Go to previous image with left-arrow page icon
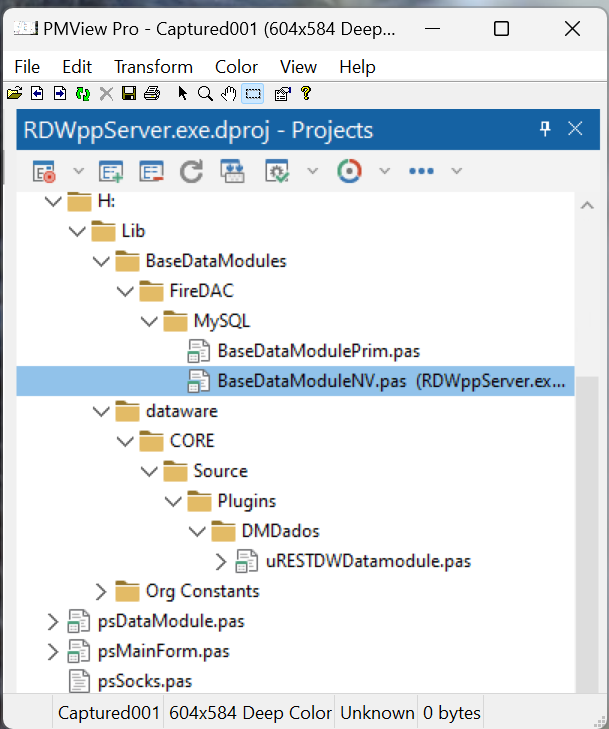This screenshot has height=729, width=609. [x=37, y=94]
